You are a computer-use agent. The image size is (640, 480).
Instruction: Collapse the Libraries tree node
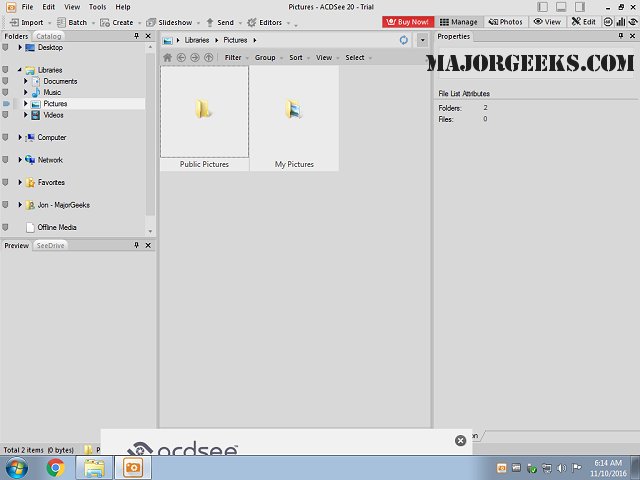(20, 70)
